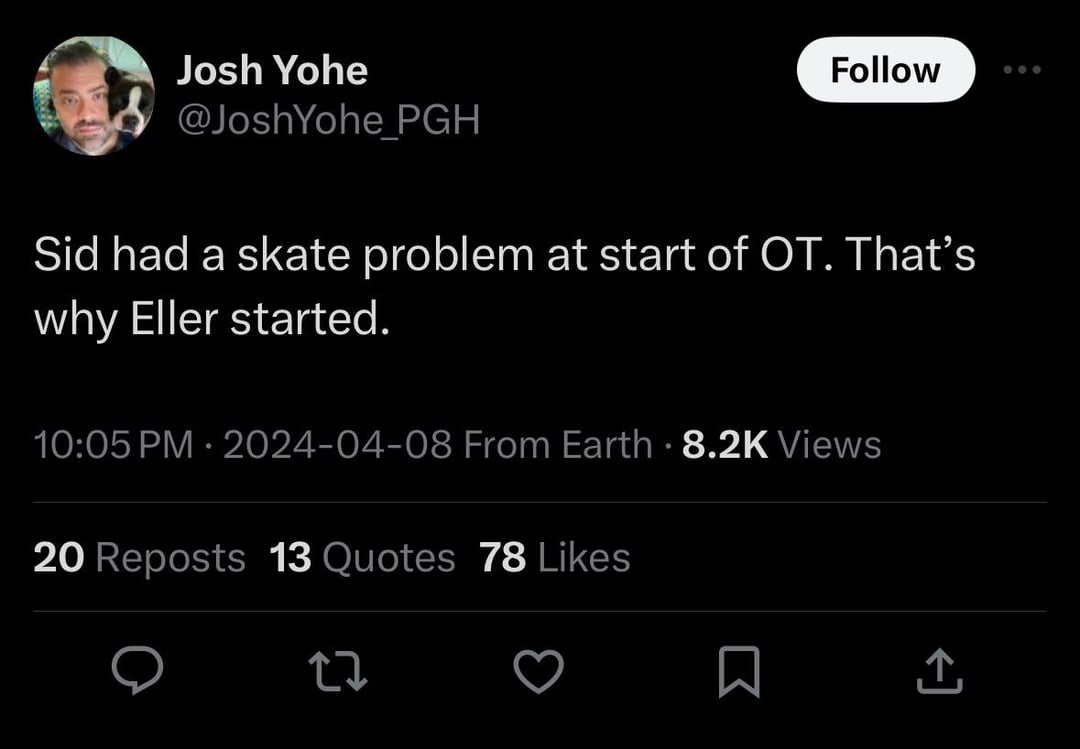Click the 10:05 PM timestamp

coord(113,444)
